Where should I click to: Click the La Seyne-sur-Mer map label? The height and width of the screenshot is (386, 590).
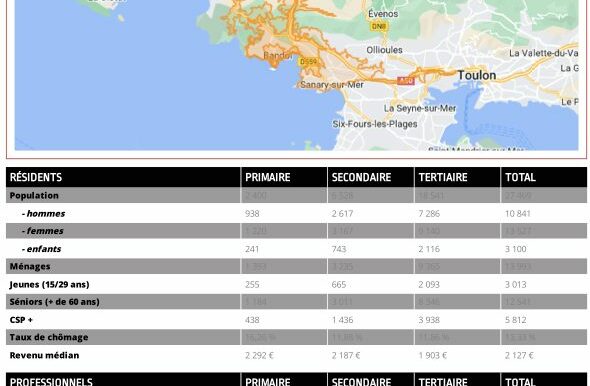pyautogui.click(x=420, y=108)
